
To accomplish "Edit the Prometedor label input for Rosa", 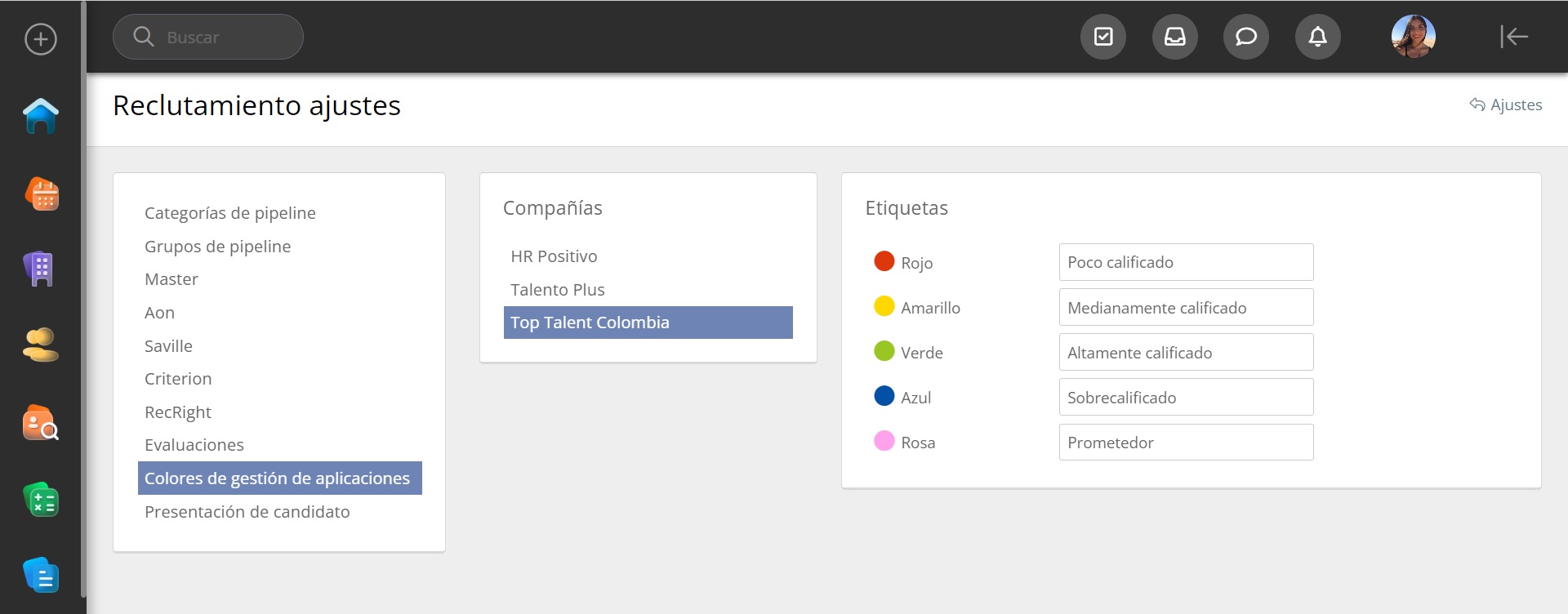I will click(x=1186, y=443).
